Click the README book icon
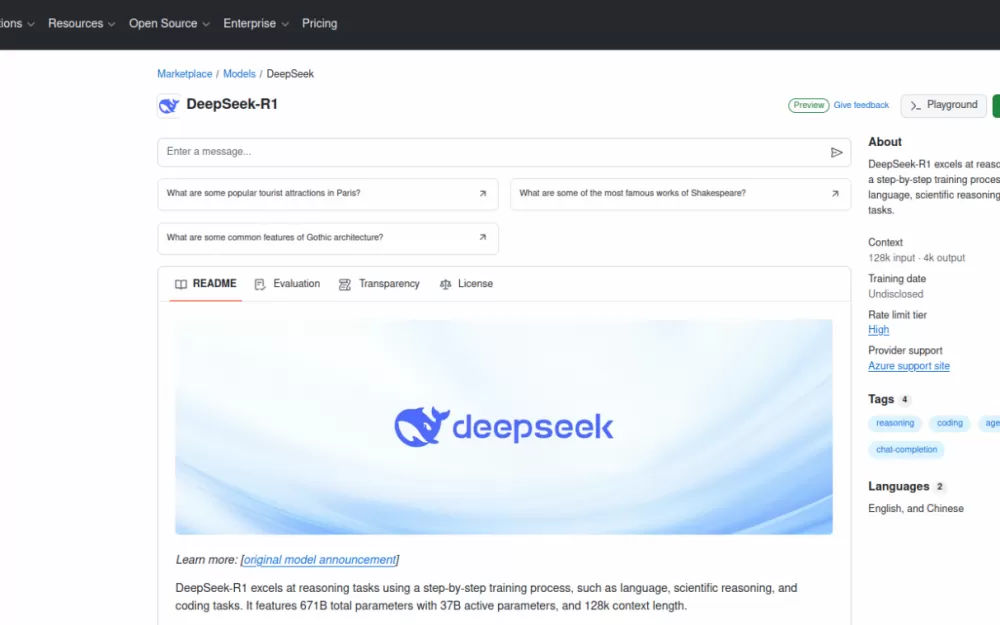Image resolution: width=1000 pixels, height=625 pixels. 181,284
